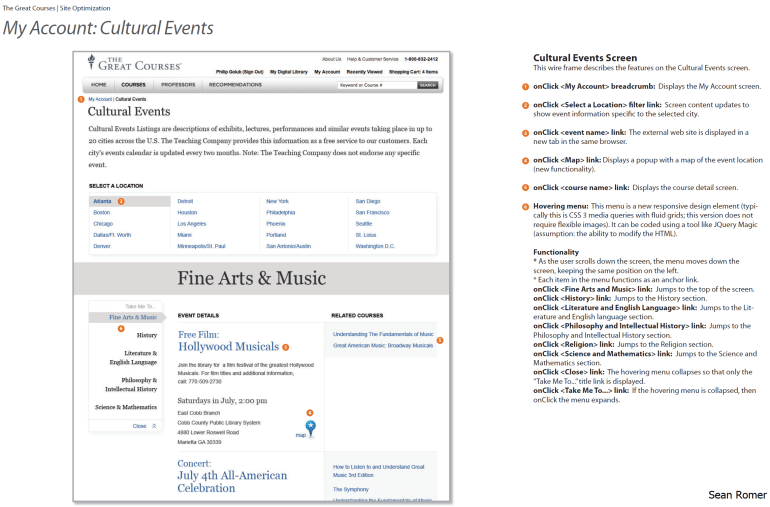The height and width of the screenshot is (507, 770).
Task: Choose San Francisco as the location
Action: [x=372, y=212]
